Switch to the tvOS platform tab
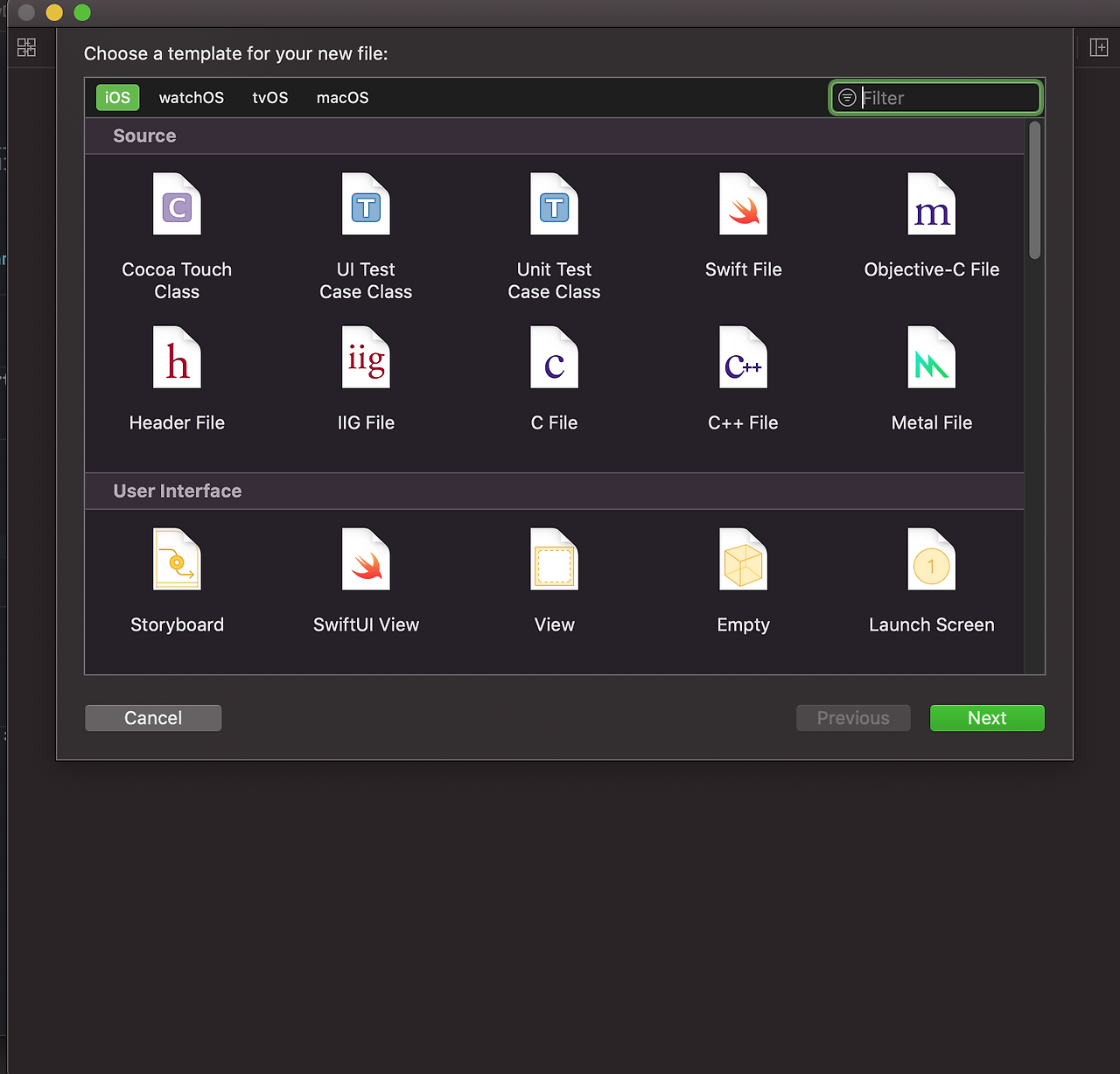 point(270,97)
